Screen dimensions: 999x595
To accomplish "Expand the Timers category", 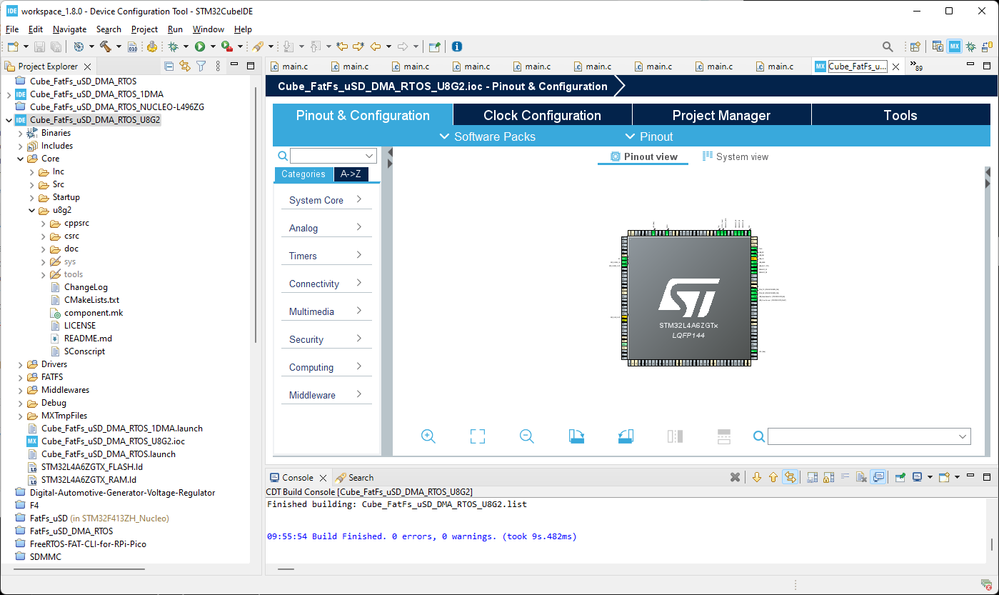I will 326,255.
